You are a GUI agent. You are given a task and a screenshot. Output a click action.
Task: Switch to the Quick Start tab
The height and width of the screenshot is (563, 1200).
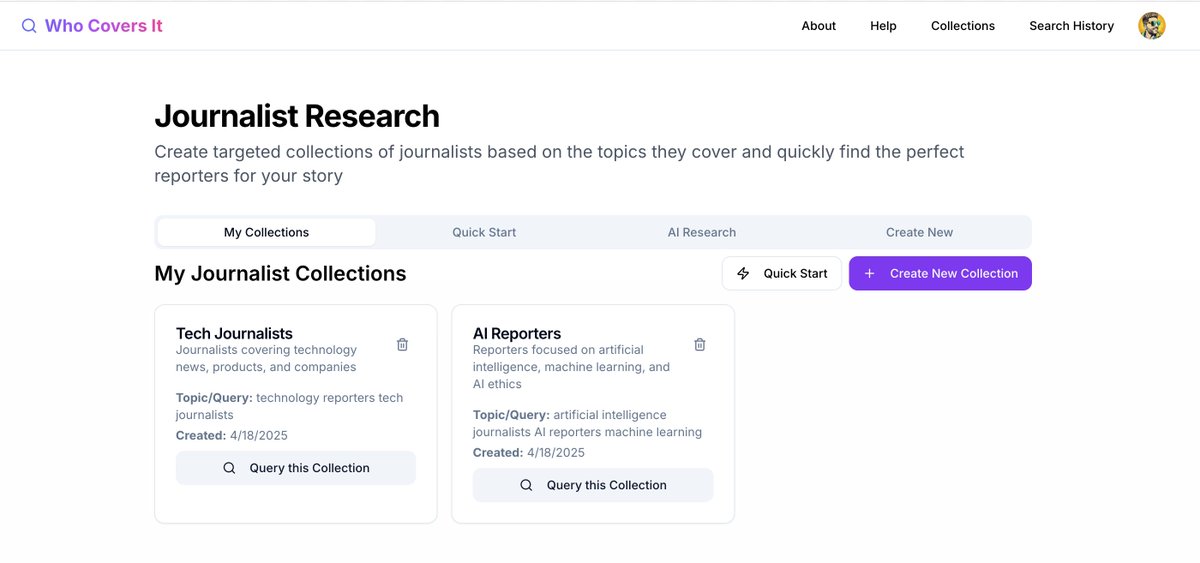pos(484,232)
